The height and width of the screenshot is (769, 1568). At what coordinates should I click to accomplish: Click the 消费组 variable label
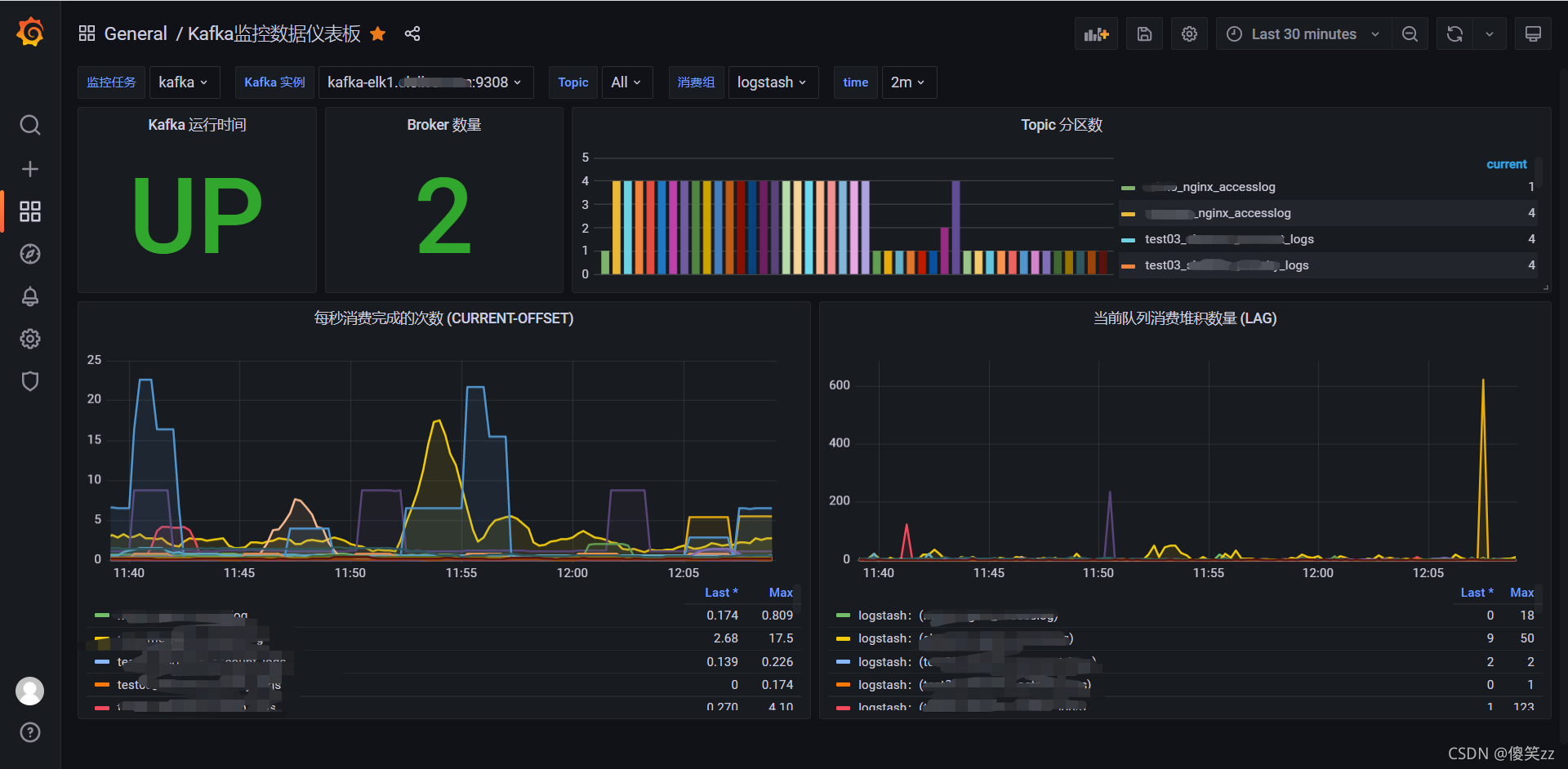696,82
